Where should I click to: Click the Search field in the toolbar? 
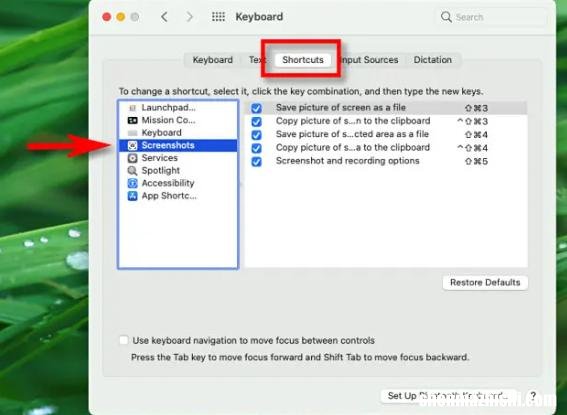point(492,17)
